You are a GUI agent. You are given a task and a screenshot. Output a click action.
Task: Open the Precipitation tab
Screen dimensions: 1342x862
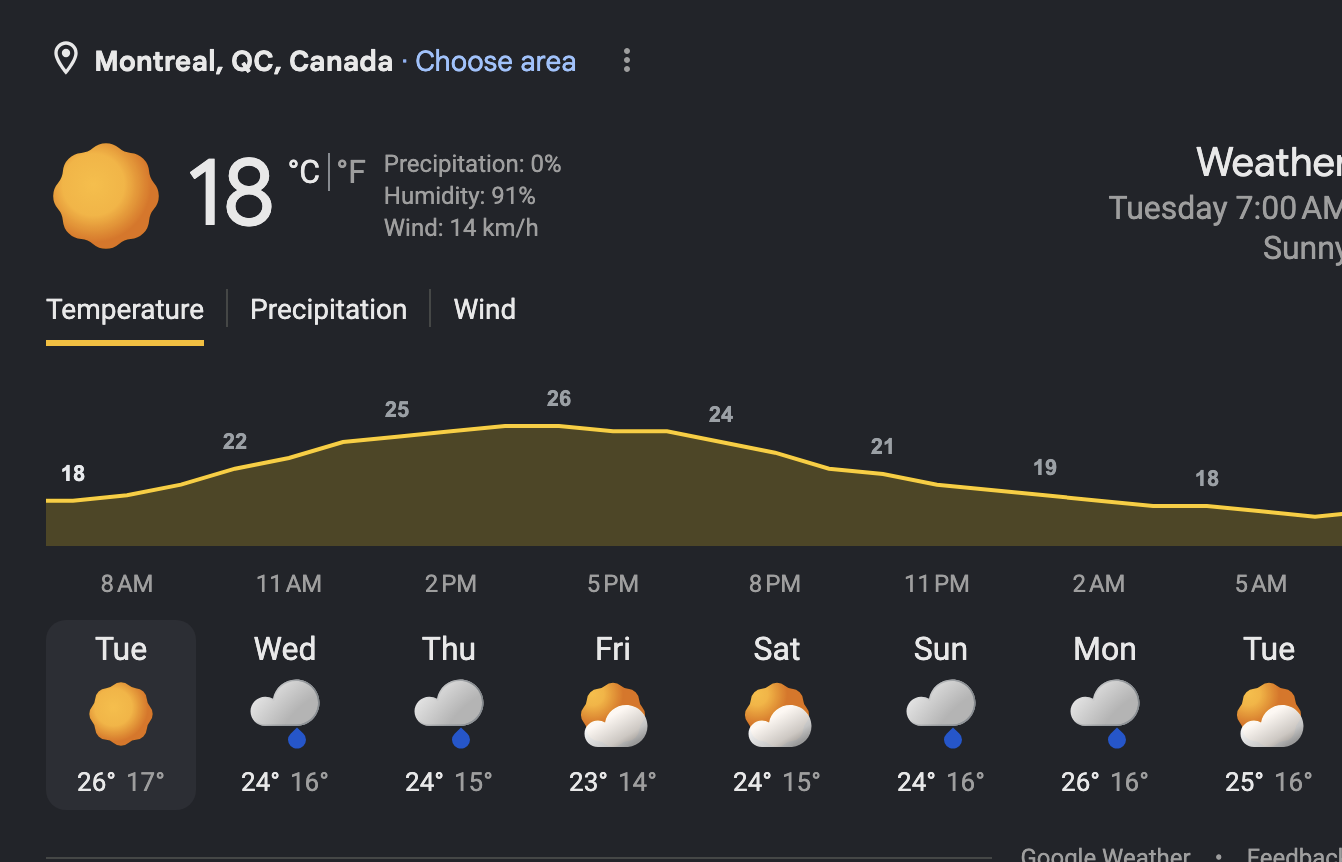(328, 309)
